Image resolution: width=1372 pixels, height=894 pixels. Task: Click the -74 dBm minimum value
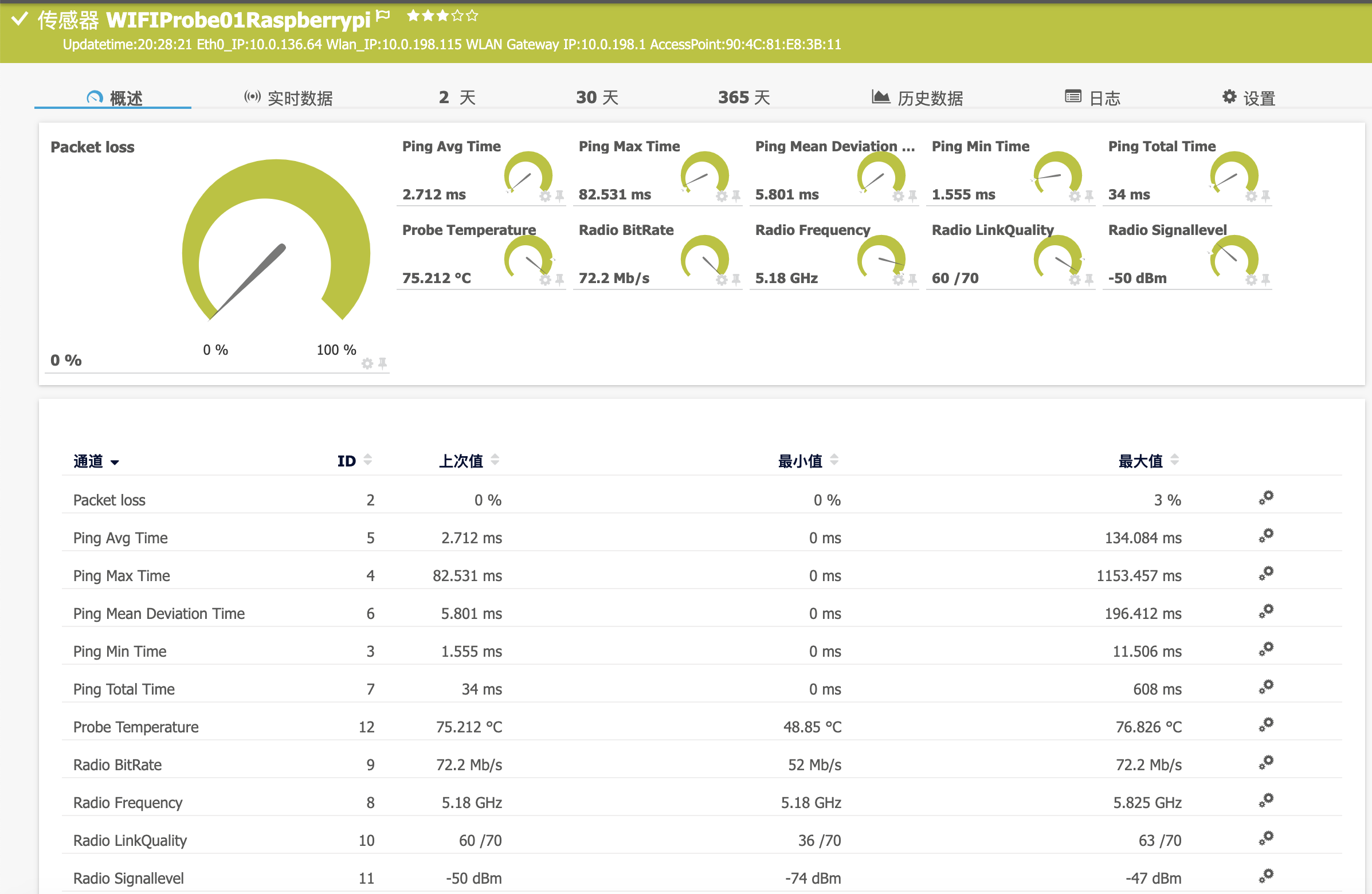coord(813,878)
